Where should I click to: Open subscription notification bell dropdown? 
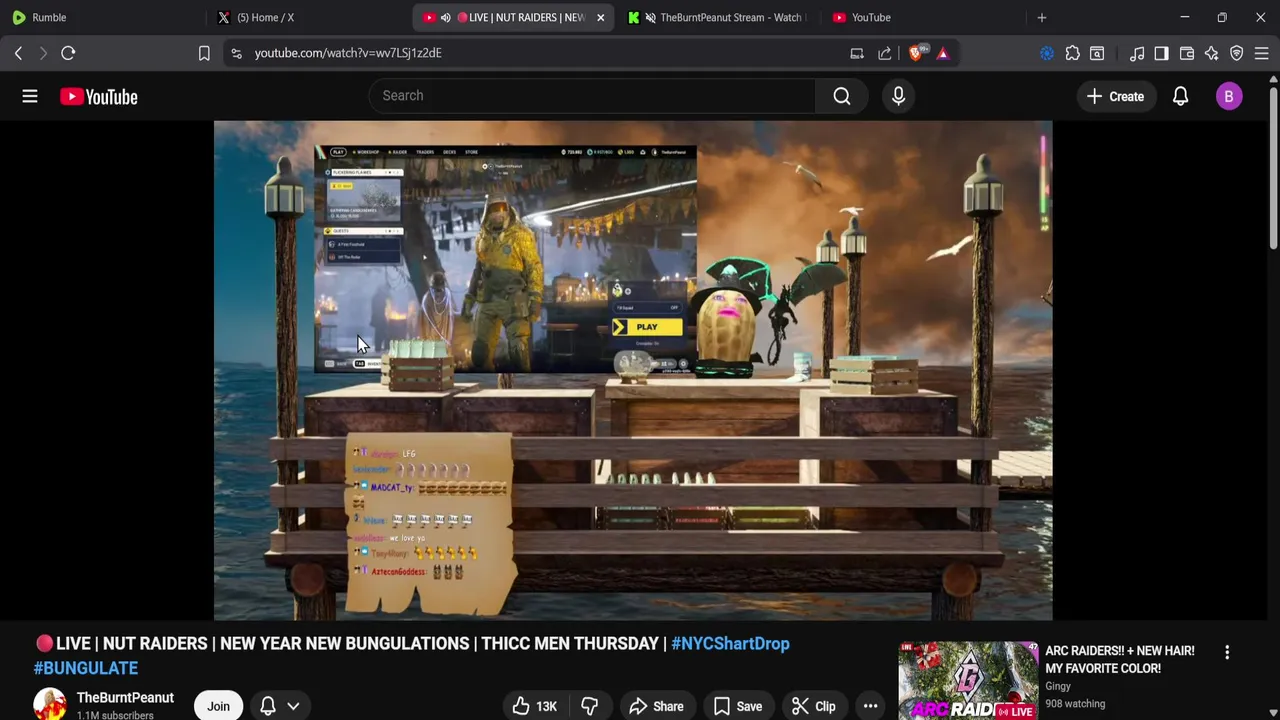pyautogui.click(x=280, y=706)
